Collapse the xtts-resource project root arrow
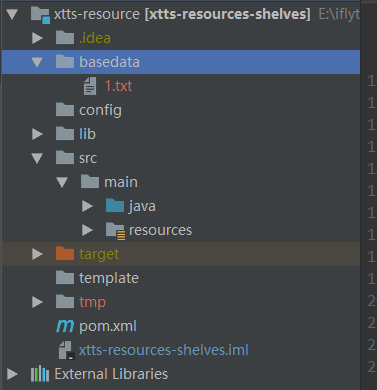This screenshot has height=390, width=377. coord(12,14)
